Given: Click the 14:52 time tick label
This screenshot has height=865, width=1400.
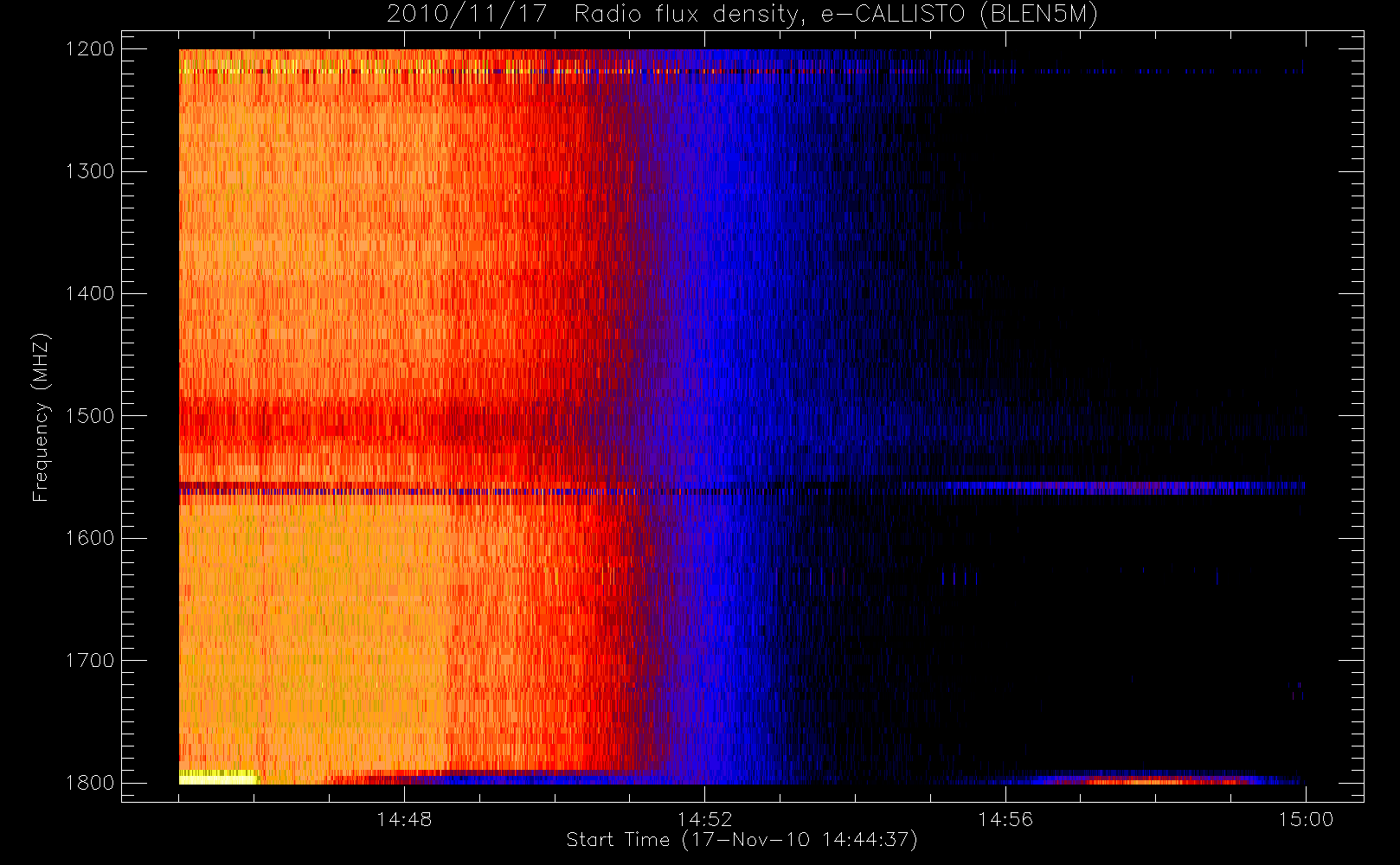Looking at the screenshot, I should (x=704, y=819).
